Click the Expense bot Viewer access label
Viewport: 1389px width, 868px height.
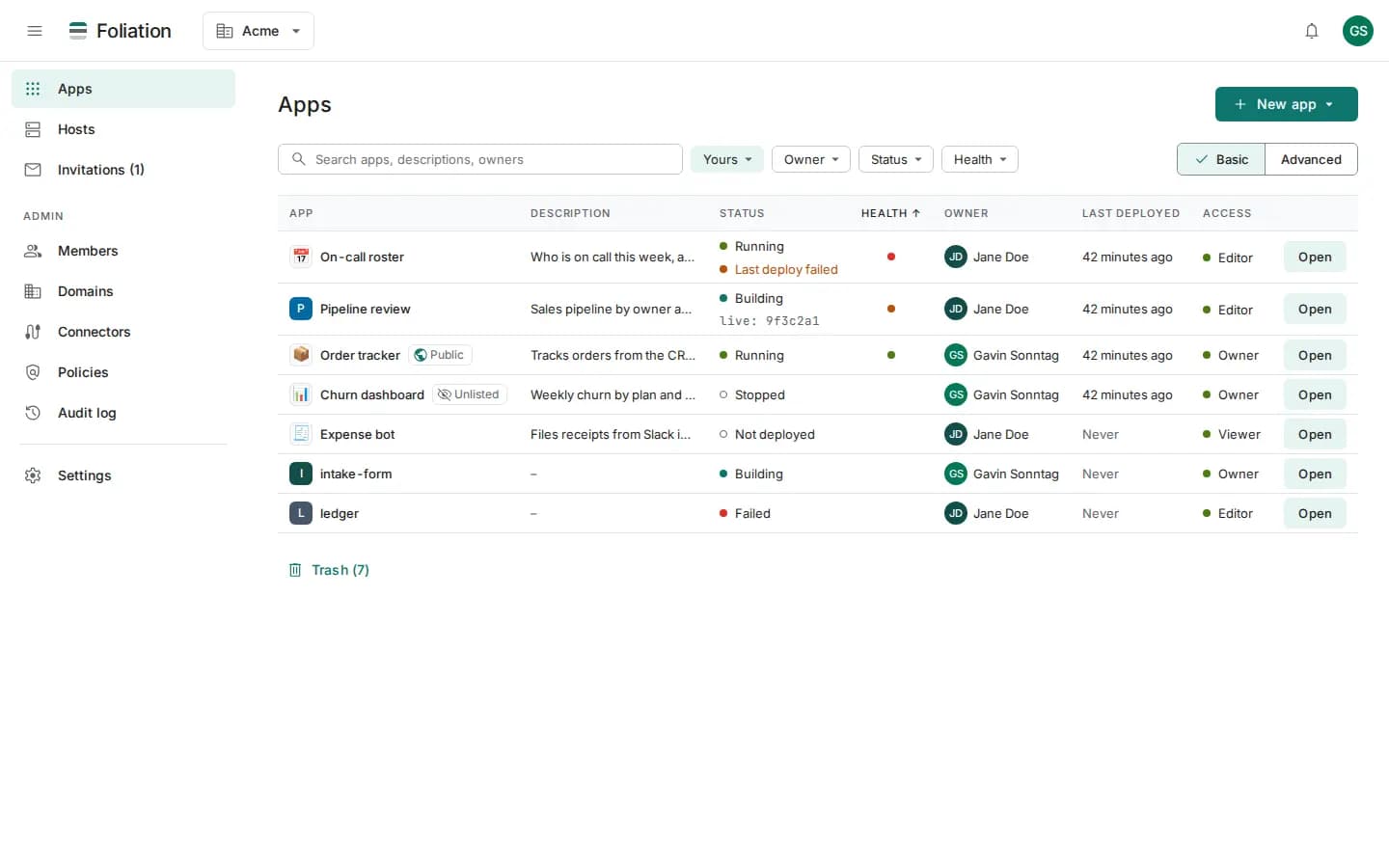click(1239, 434)
